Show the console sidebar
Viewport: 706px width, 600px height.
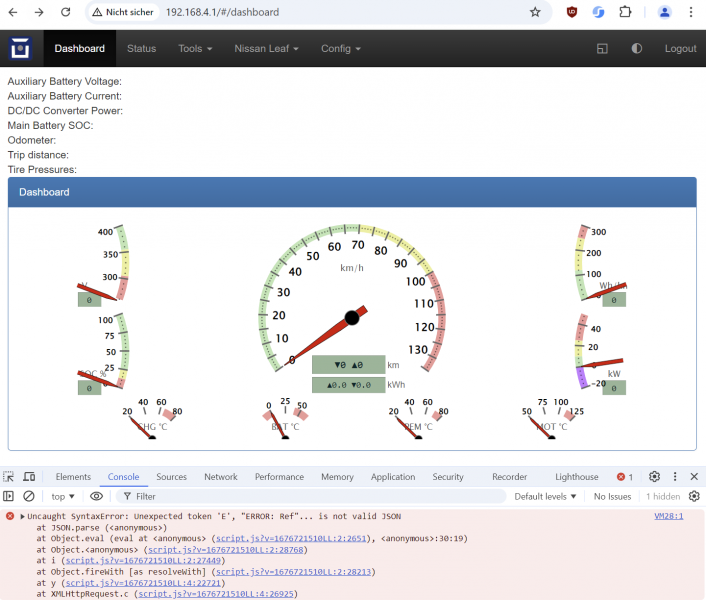pyautogui.click(x=9, y=496)
